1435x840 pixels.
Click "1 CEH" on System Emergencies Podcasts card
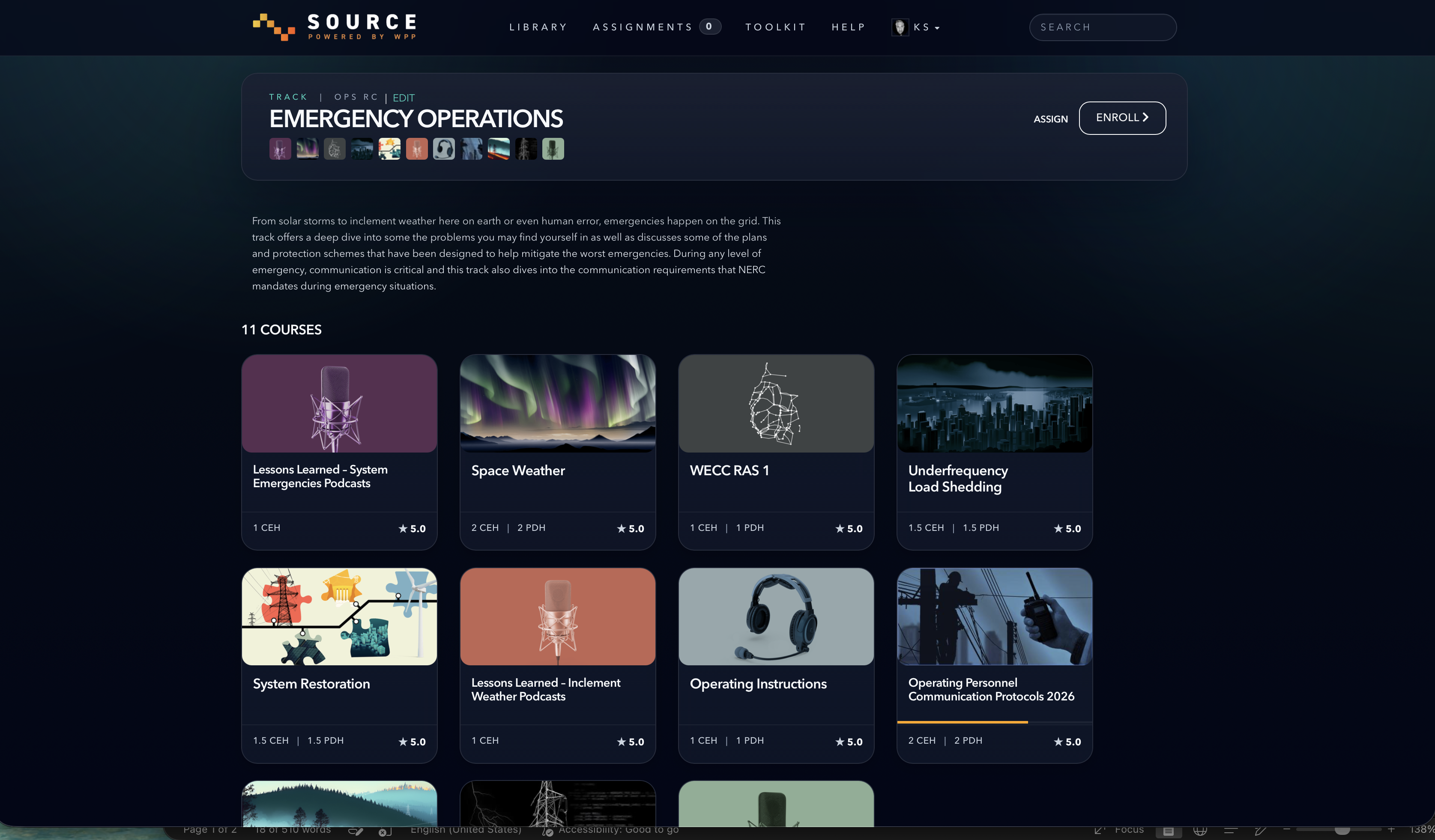[266, 527]
